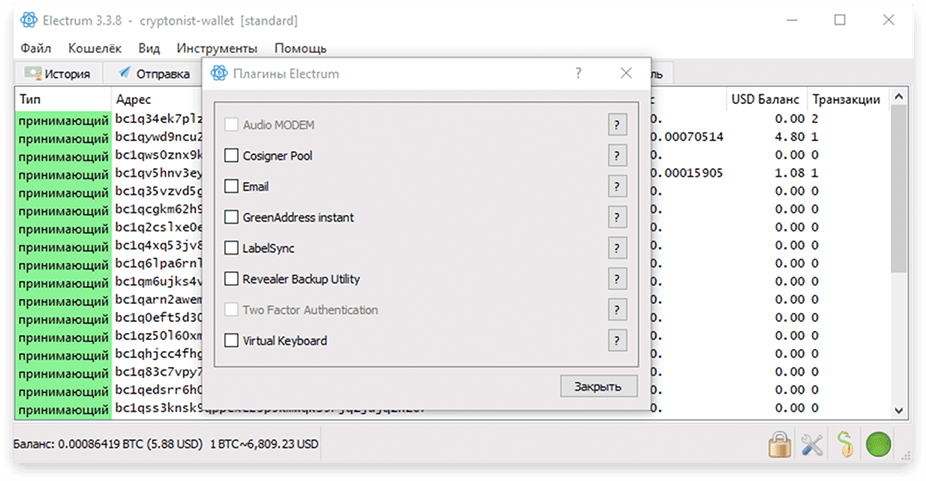
Task: Enable GreenAddress instant checkbox
Action: tap(232, 217)
